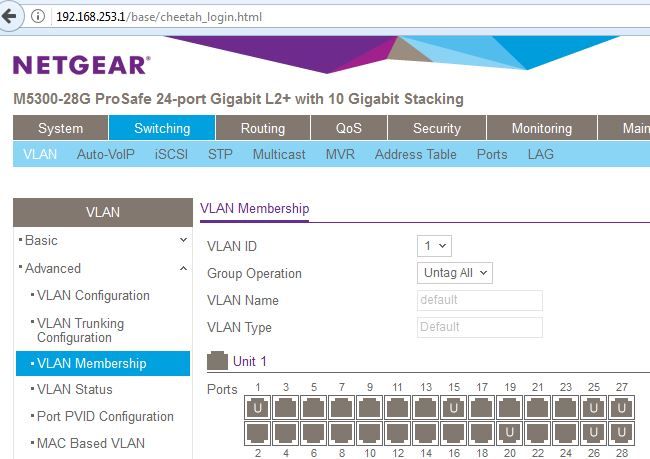Open VLAN Trunking Configuration page

[80, 330]
